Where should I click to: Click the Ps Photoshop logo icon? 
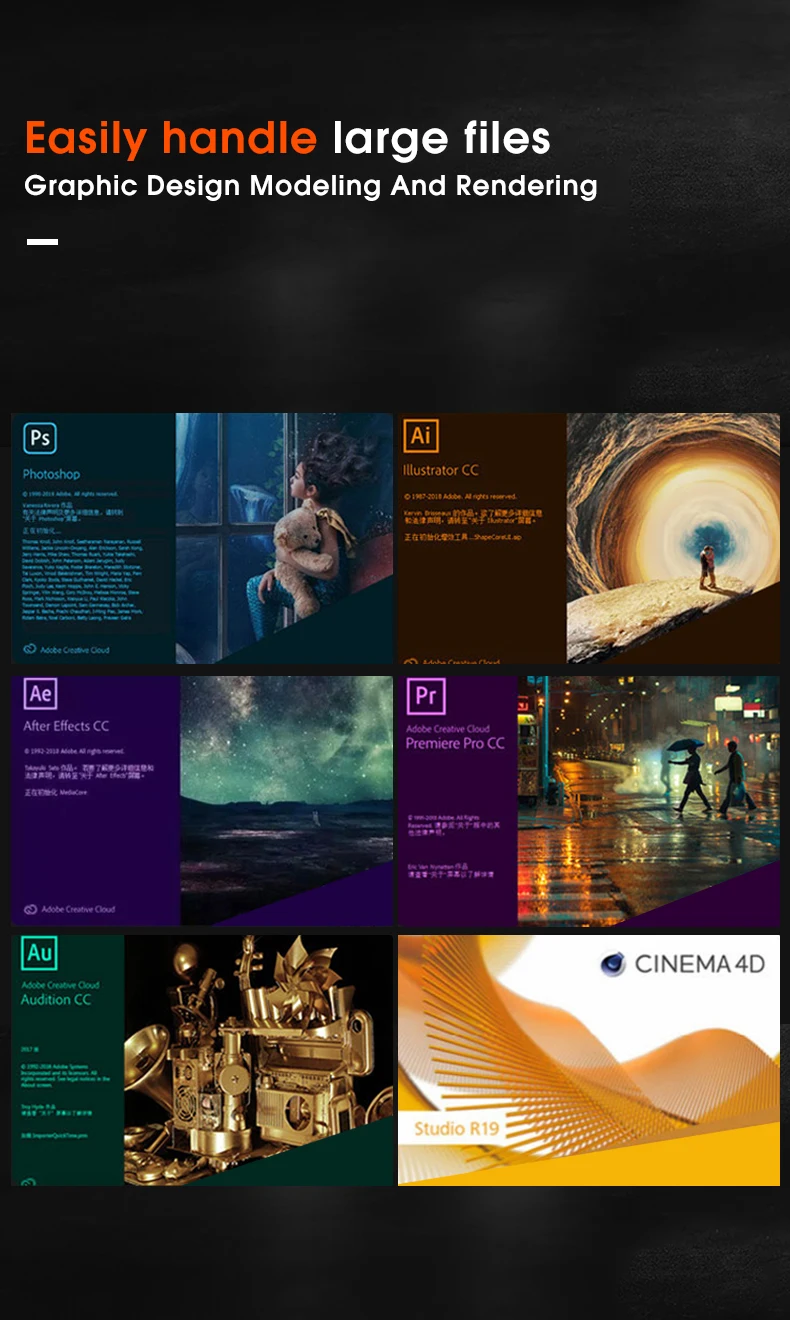[x=40, y=438]
